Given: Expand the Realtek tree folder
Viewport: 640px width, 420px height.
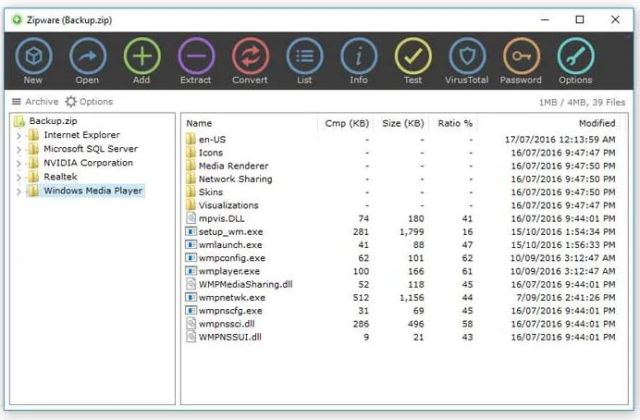Looking at the screenshot, I should (19, 177).
